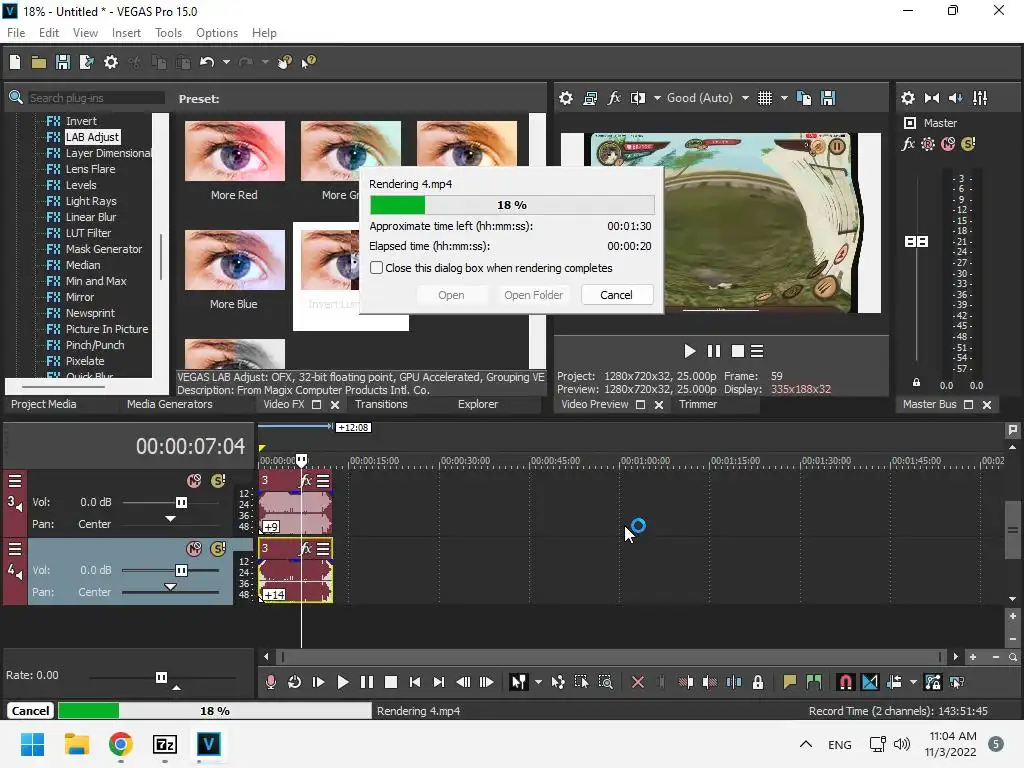This screenshot has height=768, width=1024.
Task: Copy preview snapshot to clipboard icon
Action: [804, 98]
